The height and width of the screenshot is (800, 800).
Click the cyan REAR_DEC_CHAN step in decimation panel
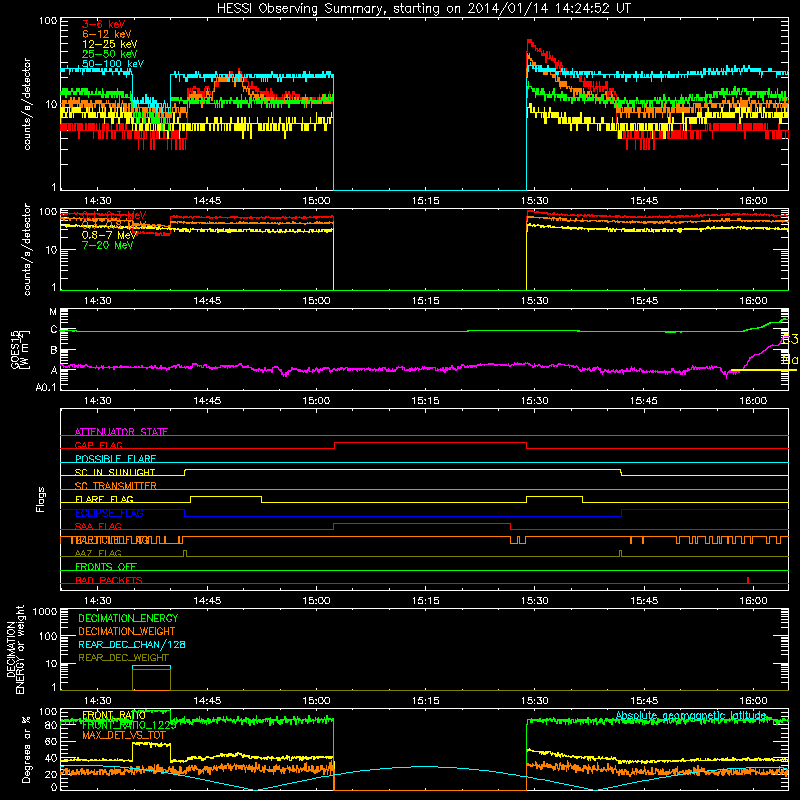point(151,666)
